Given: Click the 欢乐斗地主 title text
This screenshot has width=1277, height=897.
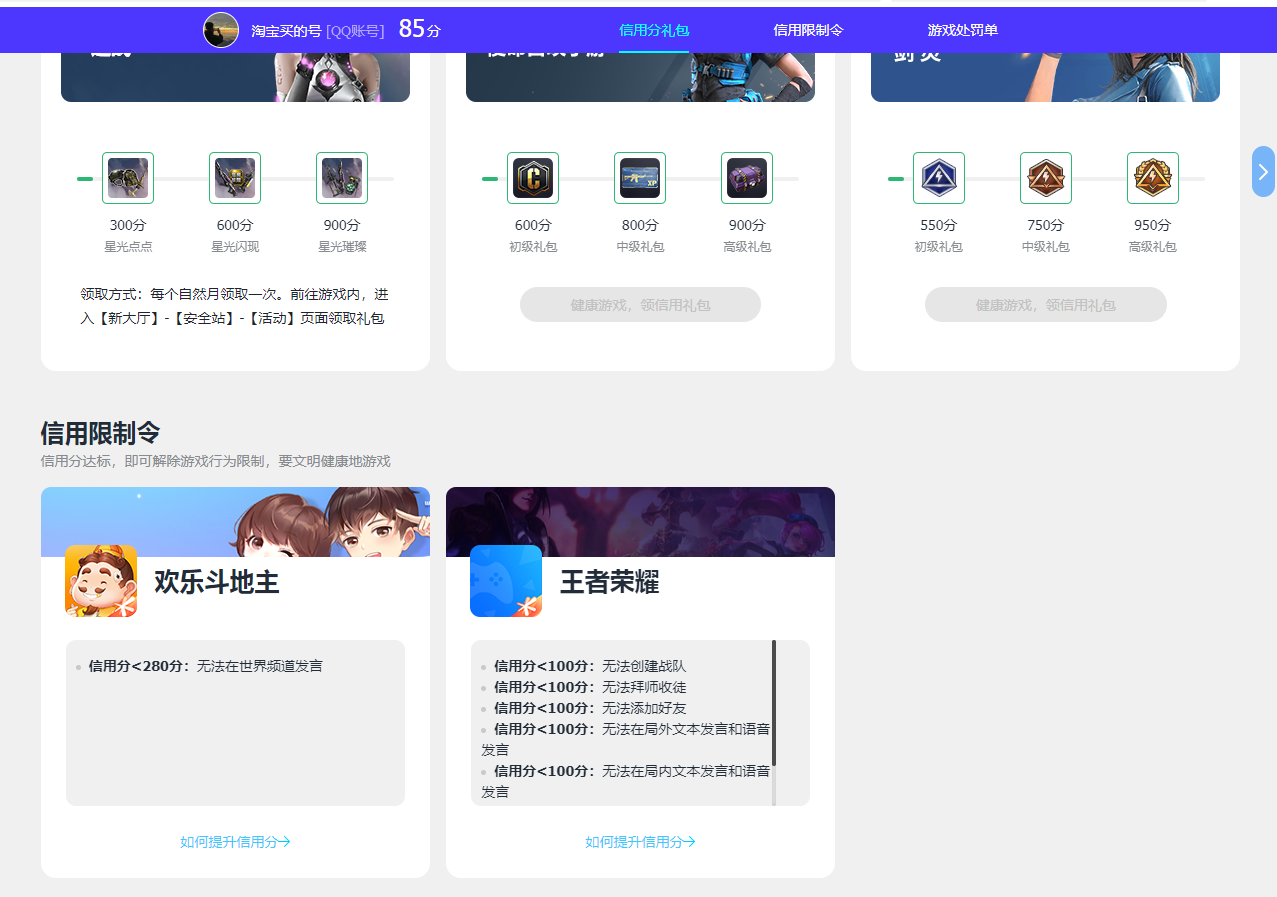Looking at the screenshot, I should pyautogui.click(x=216, y=582).
